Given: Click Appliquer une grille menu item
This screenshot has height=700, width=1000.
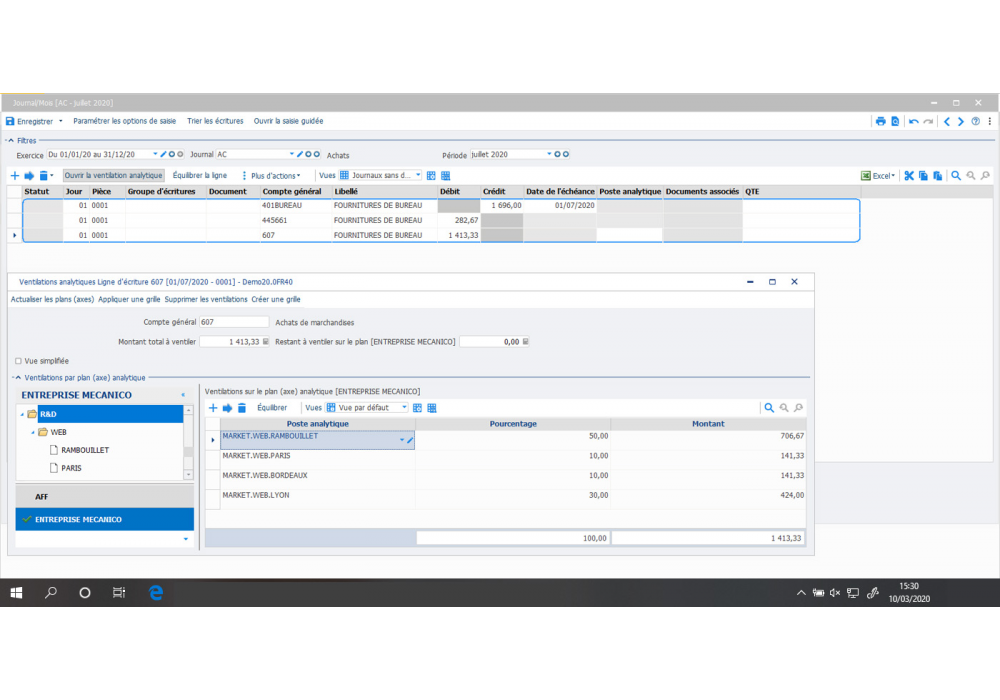Looking at the screenshot, I should [129, 299].
